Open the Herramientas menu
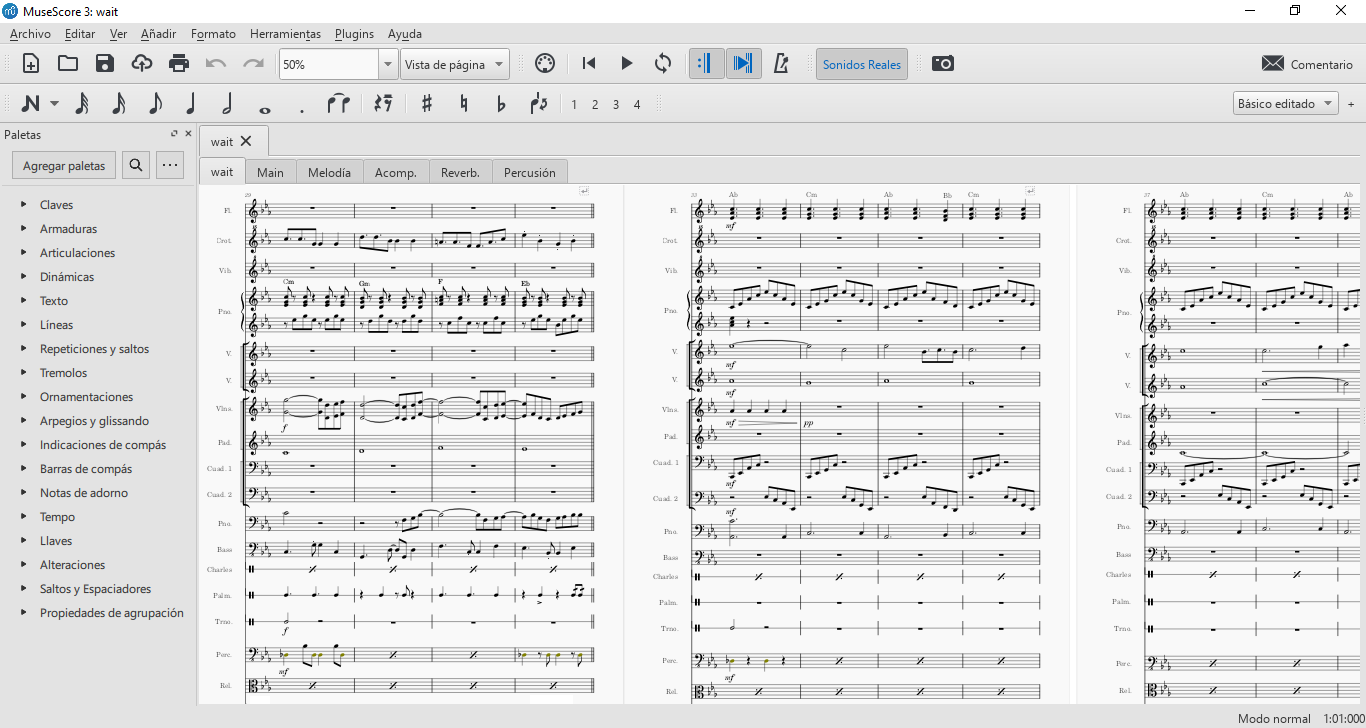 coord(285,33)
